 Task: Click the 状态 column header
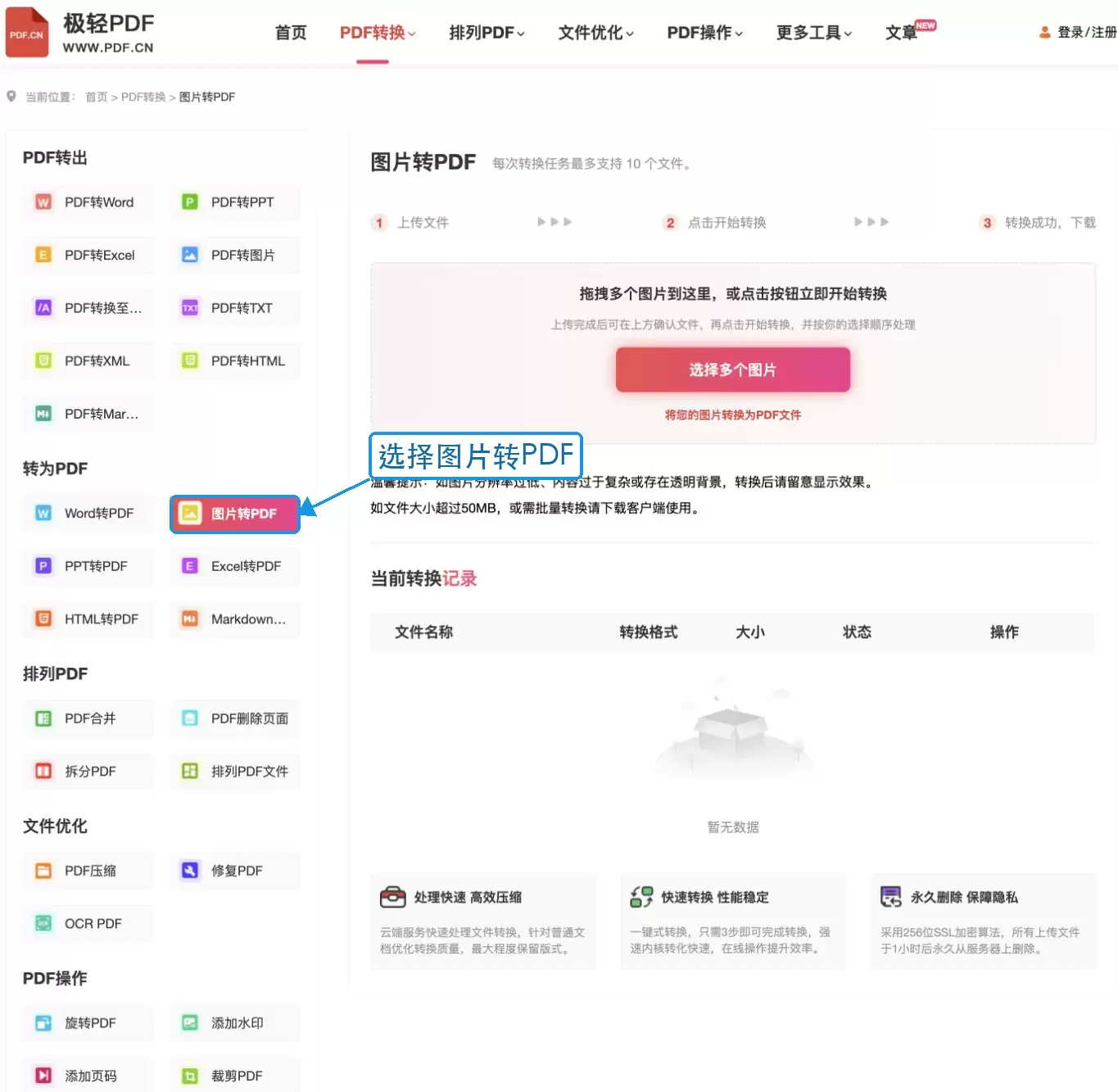point(857,632)
